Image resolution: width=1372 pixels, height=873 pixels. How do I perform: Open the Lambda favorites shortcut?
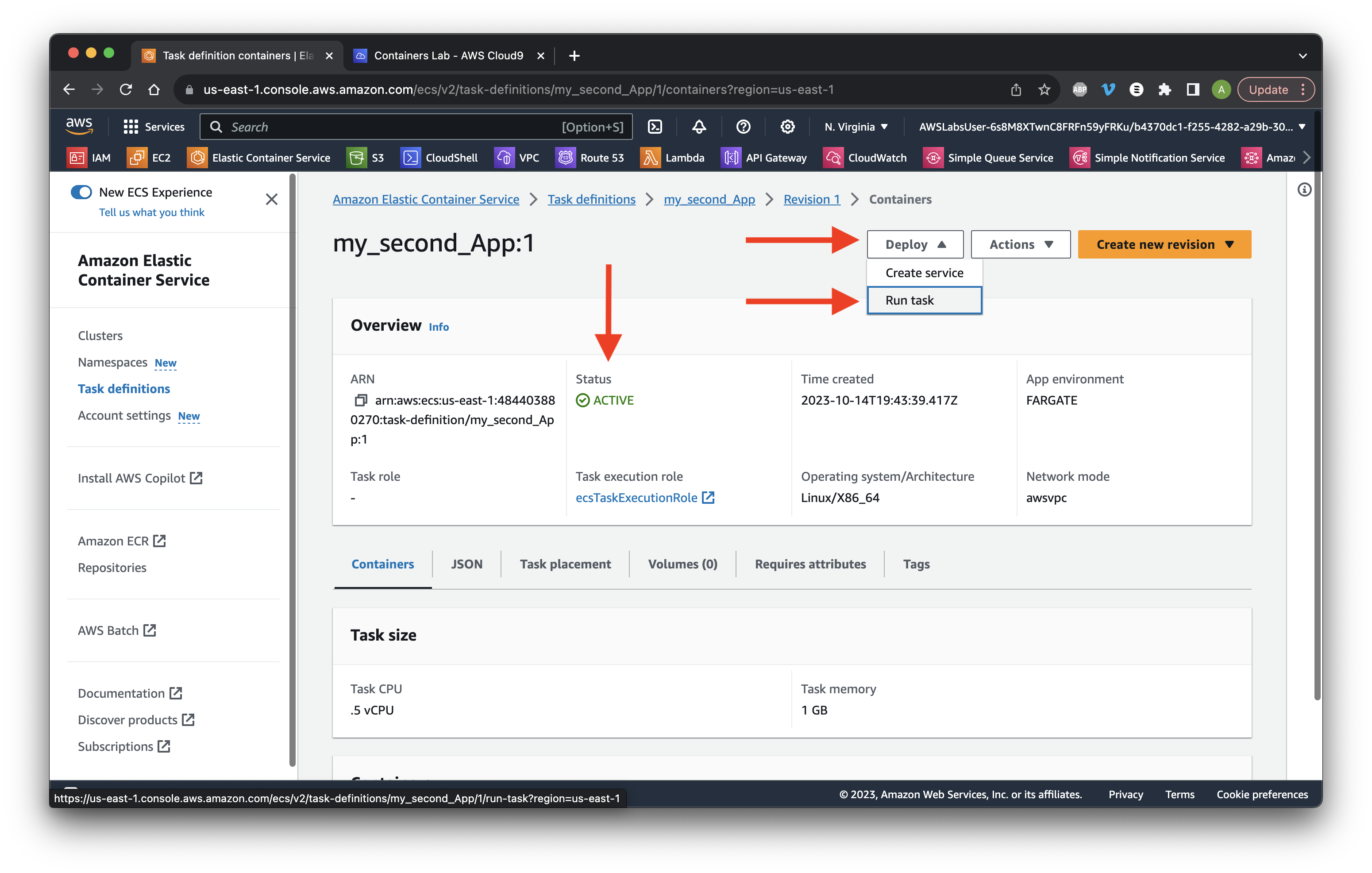[x=672, y=158]
